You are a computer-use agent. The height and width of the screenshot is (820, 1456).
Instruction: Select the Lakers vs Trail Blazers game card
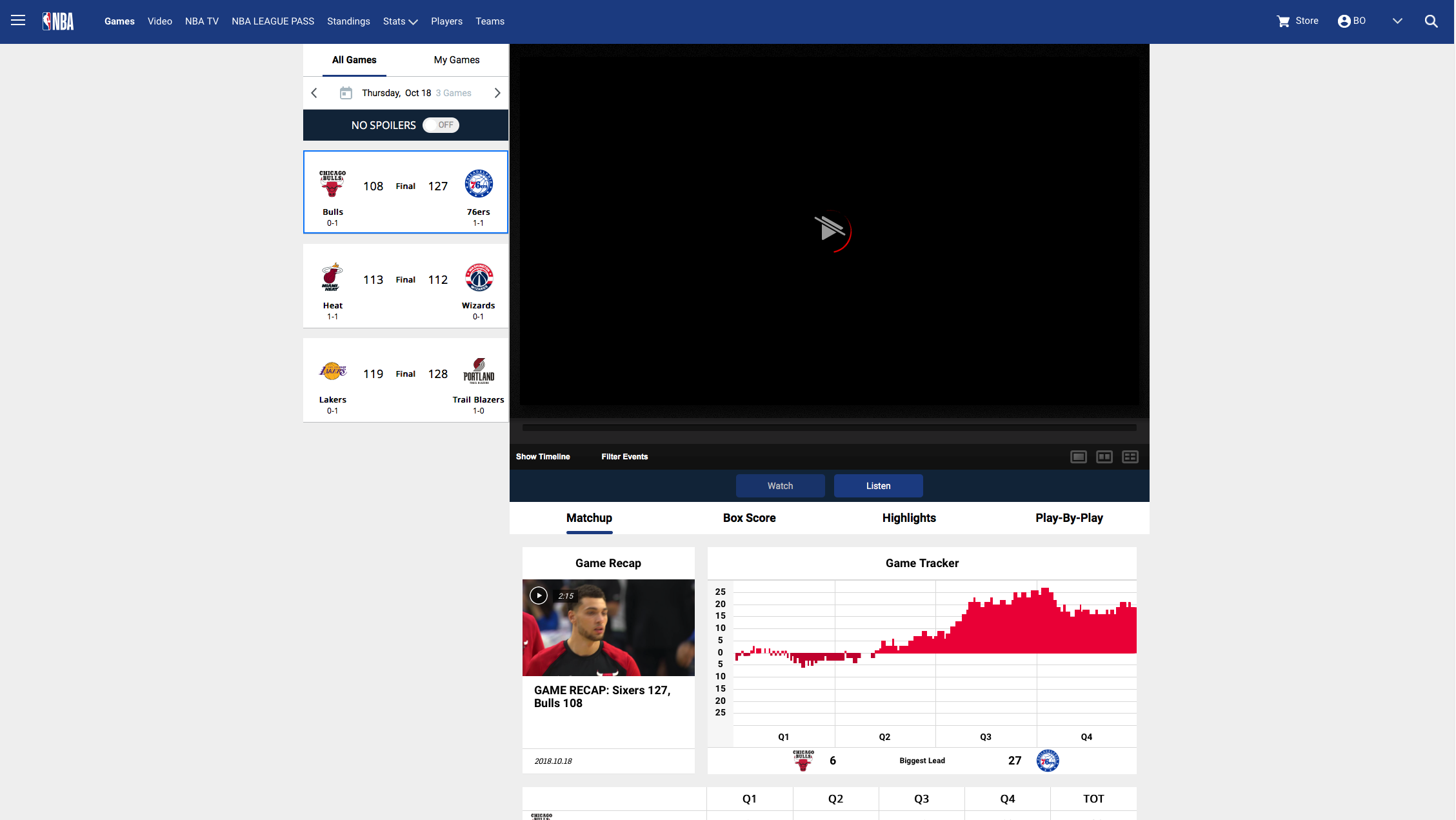pos(406,380)
